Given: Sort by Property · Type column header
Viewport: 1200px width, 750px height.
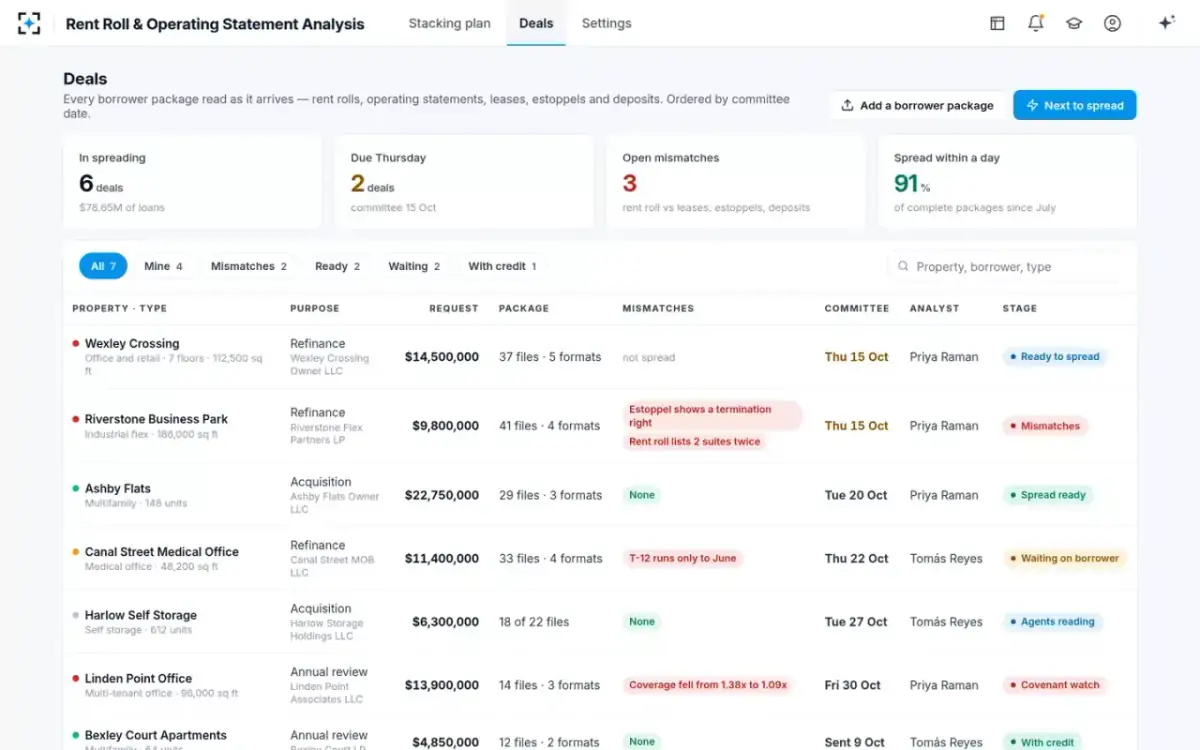Looking at the screenshot, I should pos(119,308).
